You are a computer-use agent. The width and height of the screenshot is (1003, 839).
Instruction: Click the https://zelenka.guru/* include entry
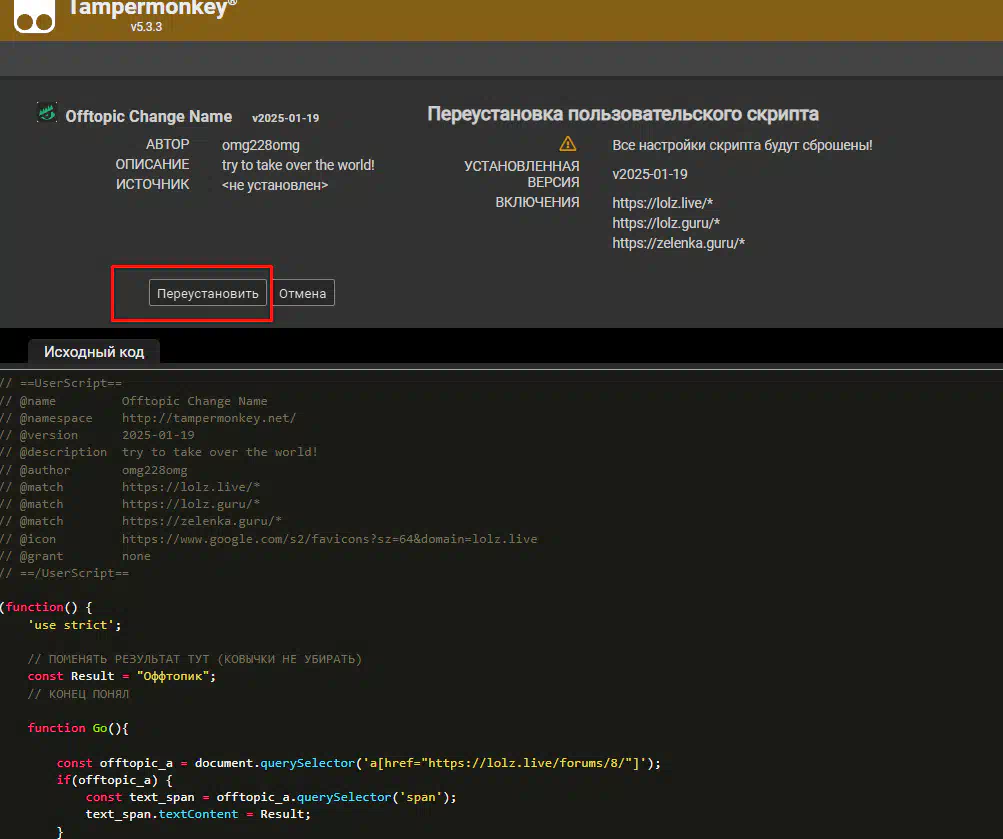pyautogui.click(x=678, y=243)
